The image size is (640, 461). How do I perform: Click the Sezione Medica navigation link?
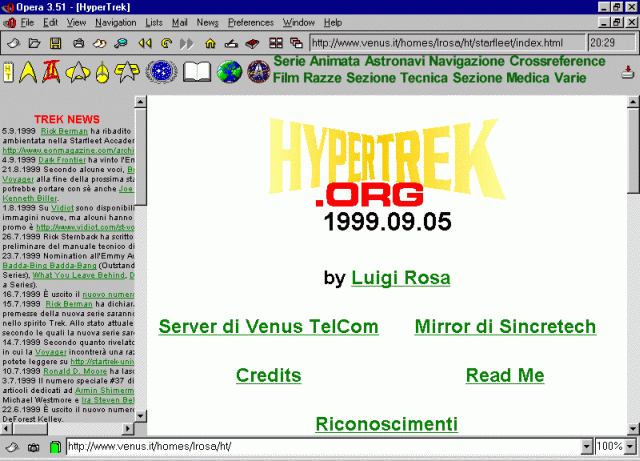click(501, 78)
